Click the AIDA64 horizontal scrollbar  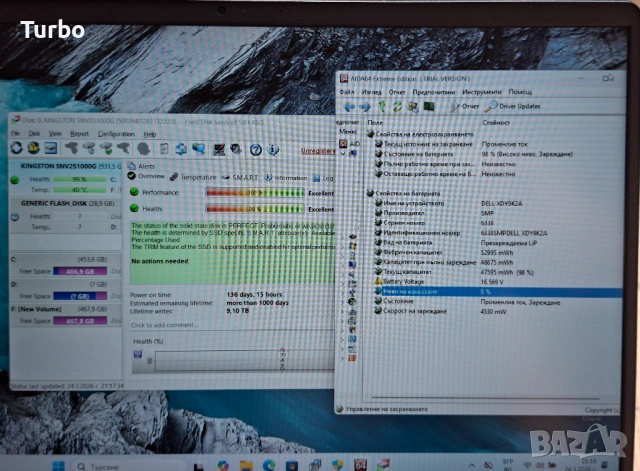point(486,398)
